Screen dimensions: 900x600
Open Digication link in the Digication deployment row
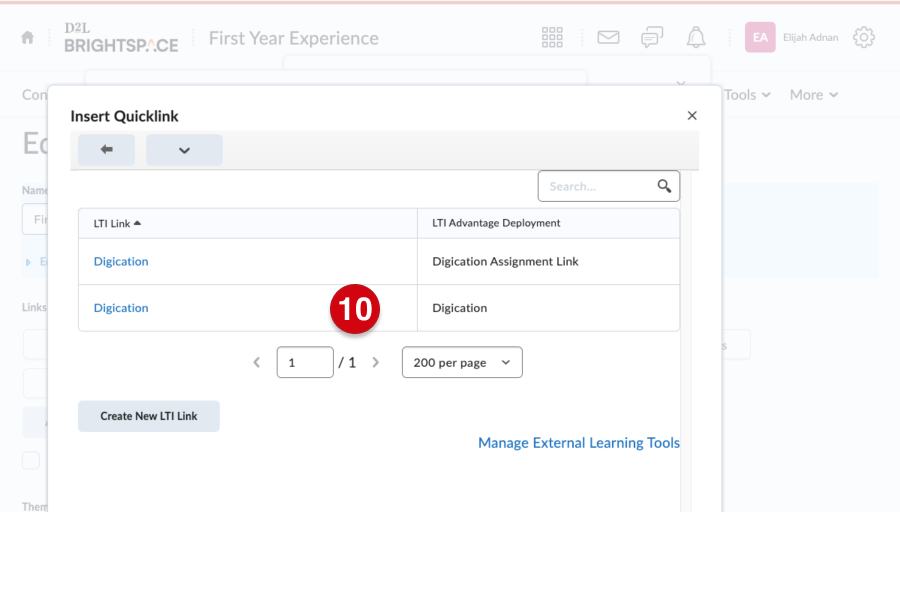(x=121, y=308)
